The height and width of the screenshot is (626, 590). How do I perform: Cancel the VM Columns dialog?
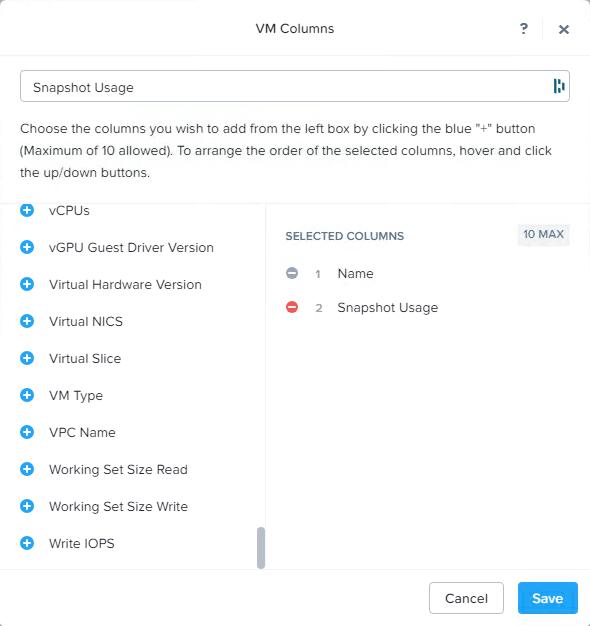click(466, 598)
